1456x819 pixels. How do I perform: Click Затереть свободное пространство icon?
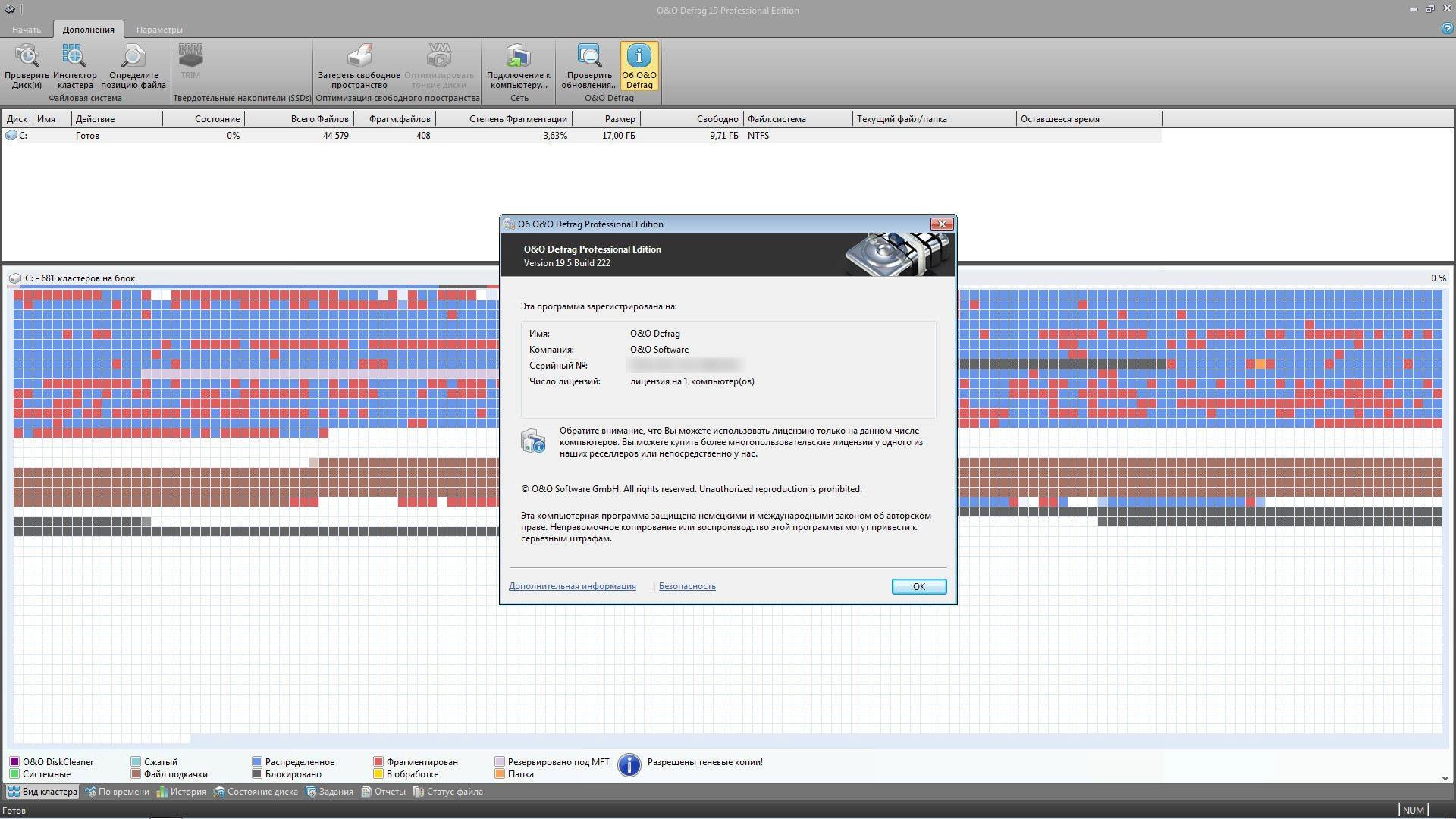(359, 56)
